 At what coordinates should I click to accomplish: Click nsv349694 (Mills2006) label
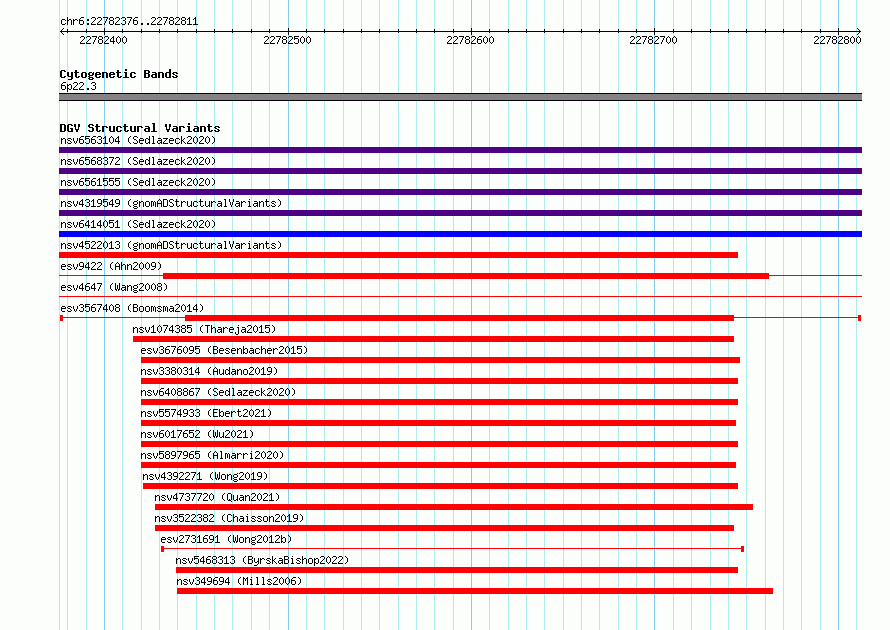pyautogui.click(x=239, y=581)
